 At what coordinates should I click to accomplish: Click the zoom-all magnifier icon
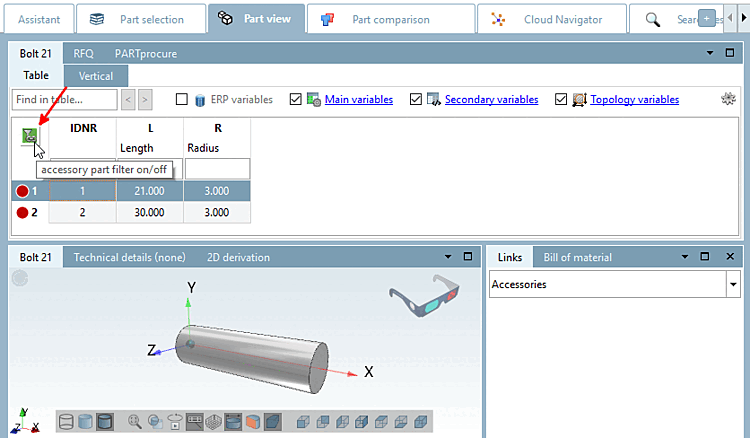coord(135,422)
